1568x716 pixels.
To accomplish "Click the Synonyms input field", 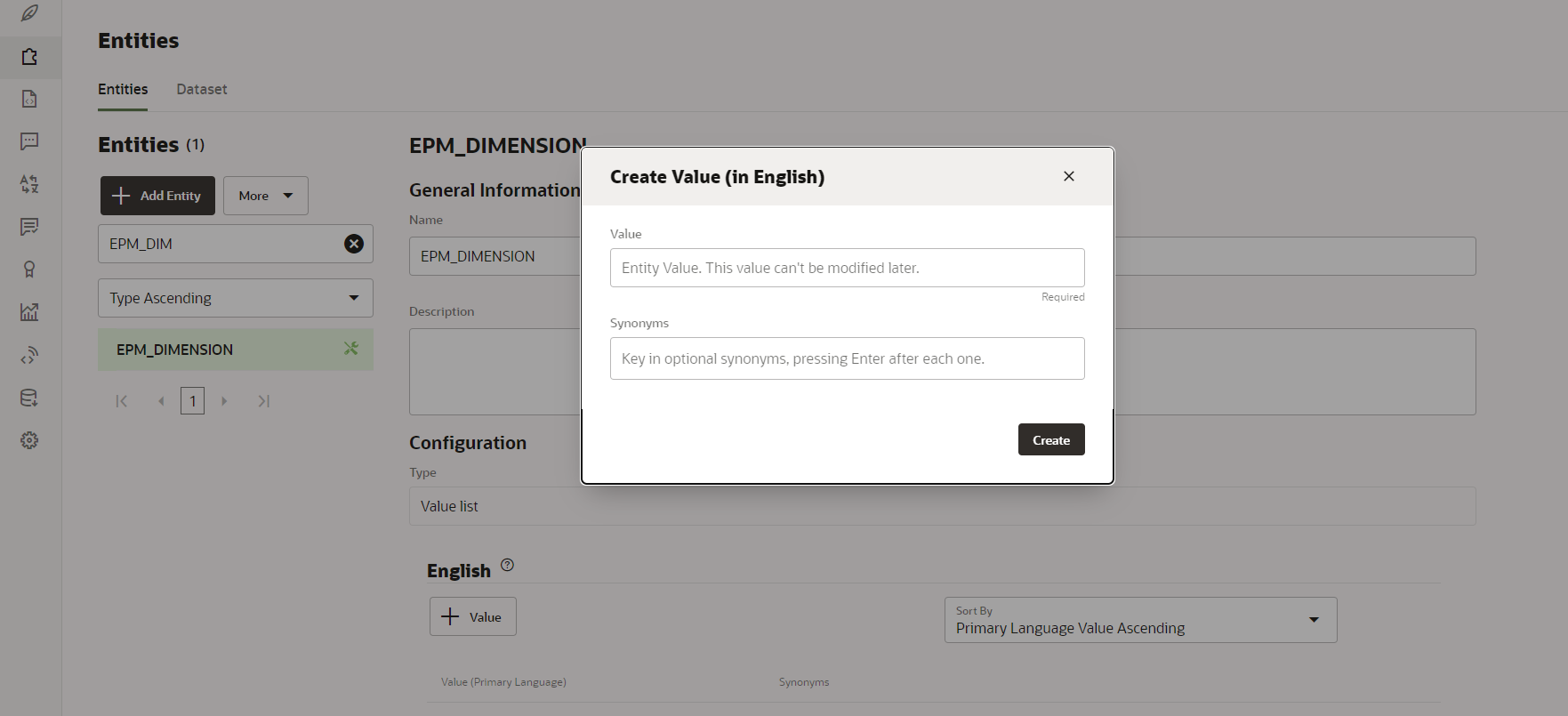I will click(847, 358).
